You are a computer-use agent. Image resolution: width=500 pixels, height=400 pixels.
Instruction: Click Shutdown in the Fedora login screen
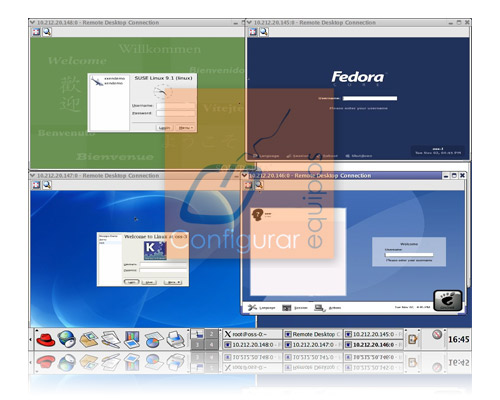click(x=359, y=156)
